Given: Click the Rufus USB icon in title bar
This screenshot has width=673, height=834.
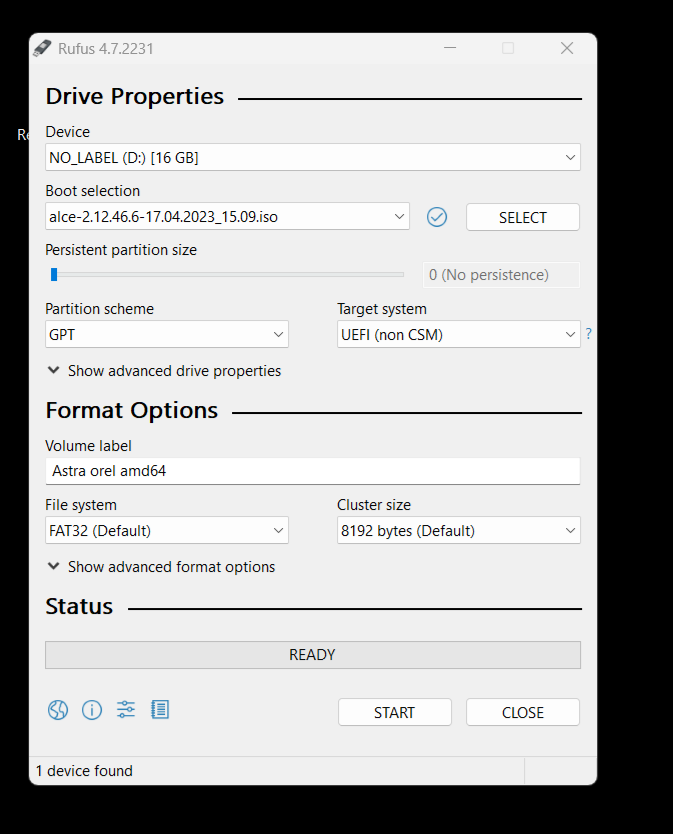Looking at the screenshot, I should pyautogui.click(x=42, y=48).
